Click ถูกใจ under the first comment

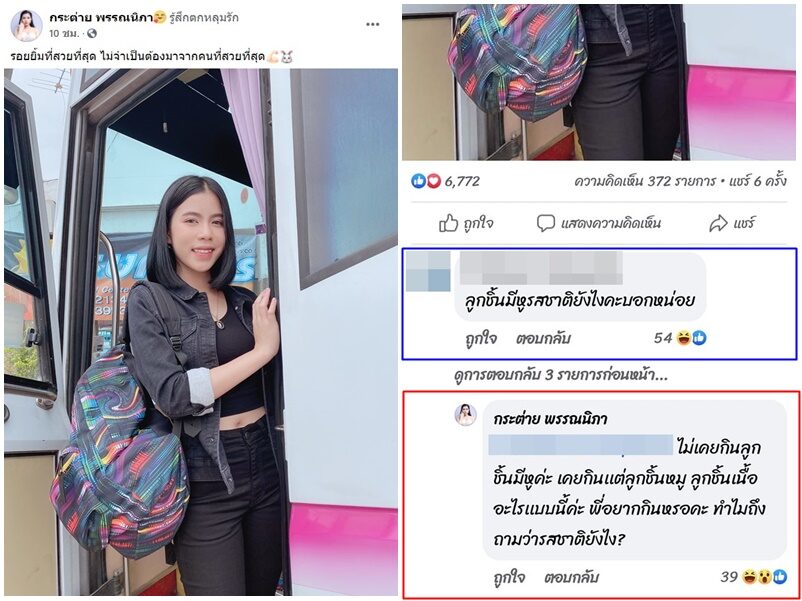coord(481,338)
